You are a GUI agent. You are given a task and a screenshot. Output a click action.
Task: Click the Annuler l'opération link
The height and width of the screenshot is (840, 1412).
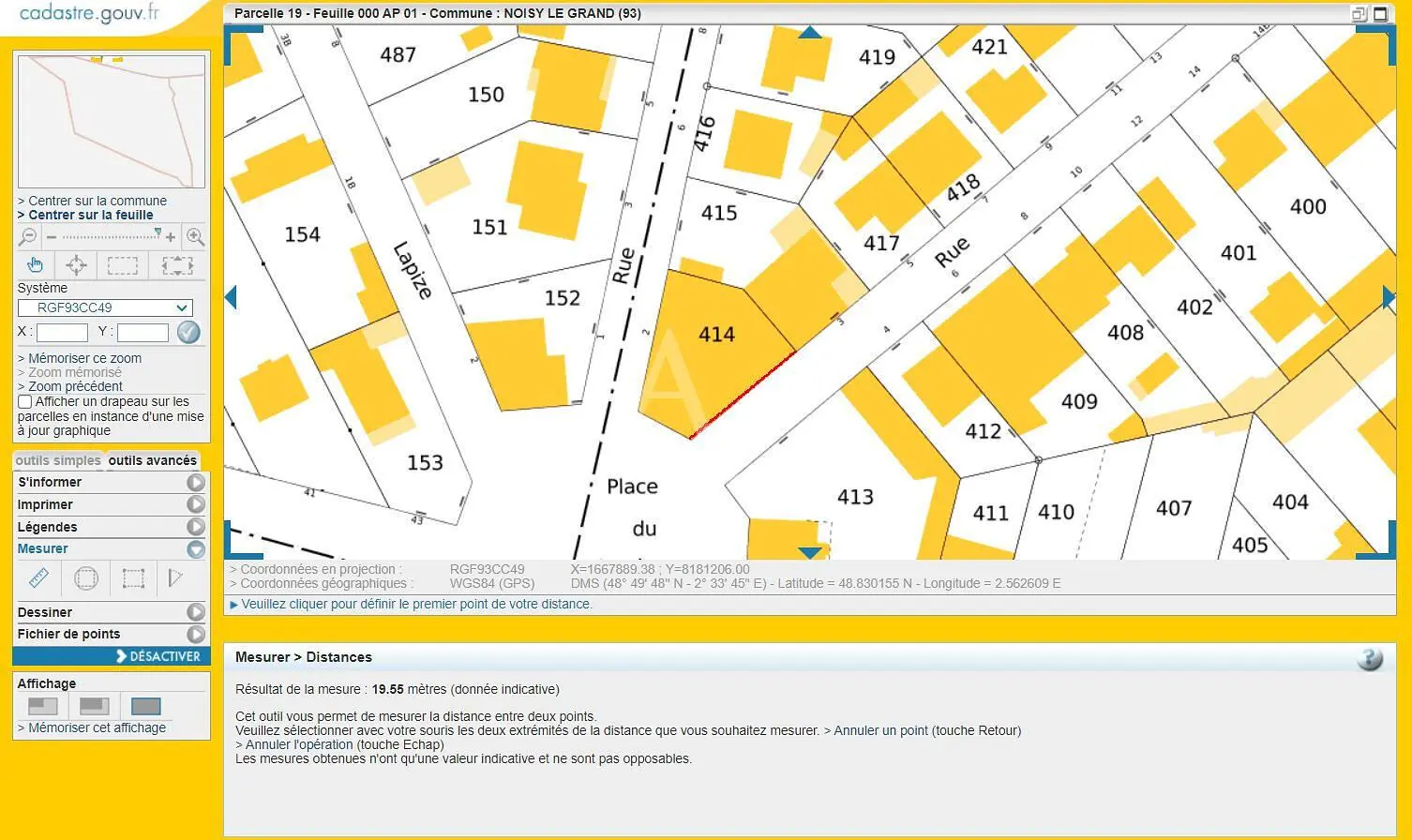pos(299,745)
